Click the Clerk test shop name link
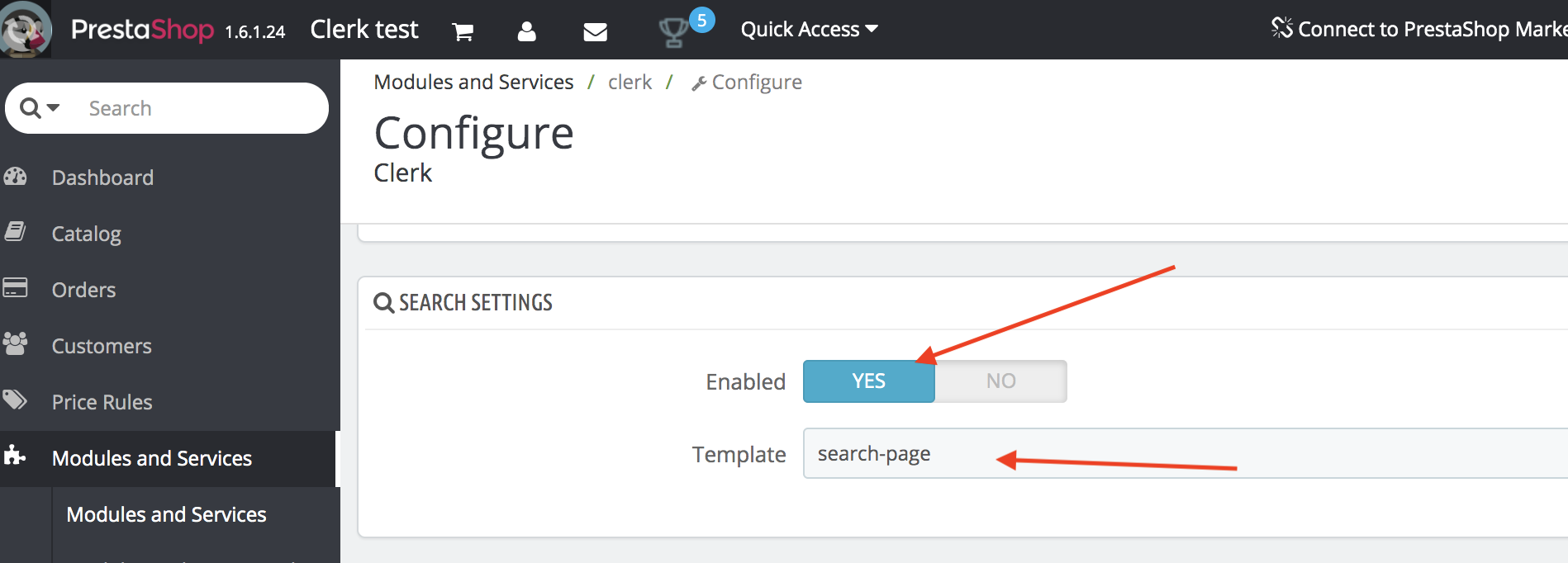Screen dimensions: 1568x563 tap(364, 30)
